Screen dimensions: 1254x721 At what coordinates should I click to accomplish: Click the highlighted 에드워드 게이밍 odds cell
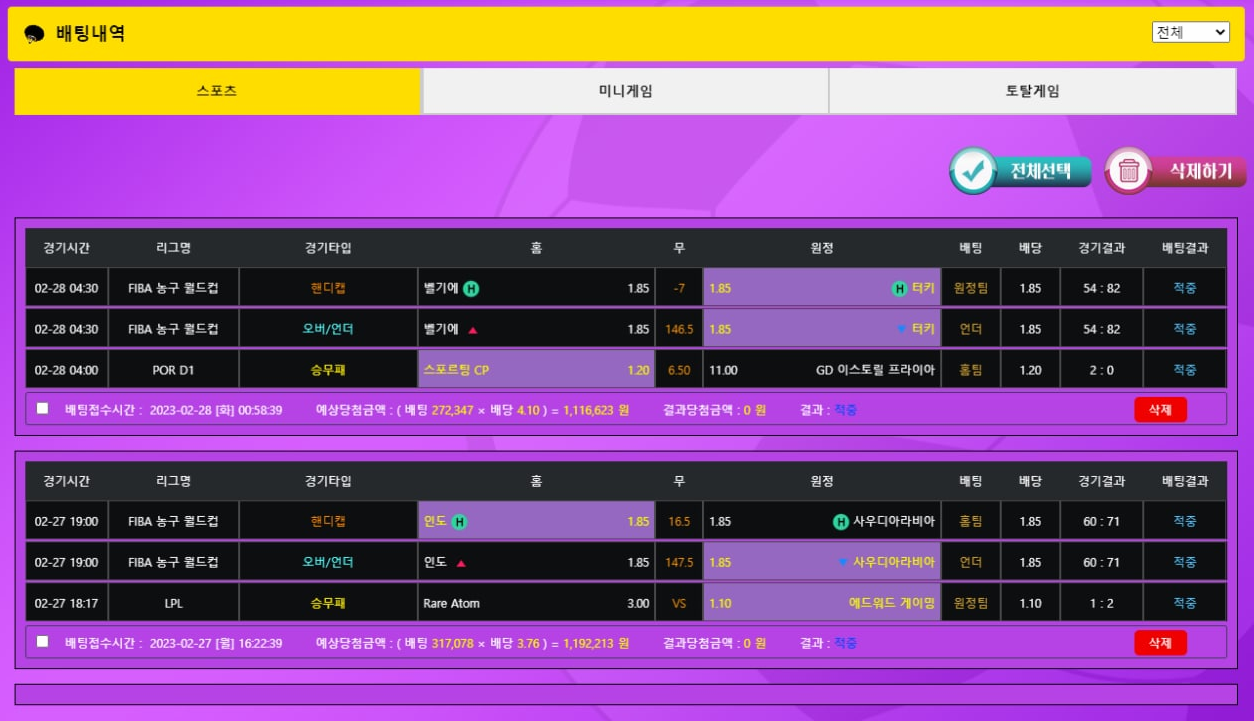(x=821, y=603)
